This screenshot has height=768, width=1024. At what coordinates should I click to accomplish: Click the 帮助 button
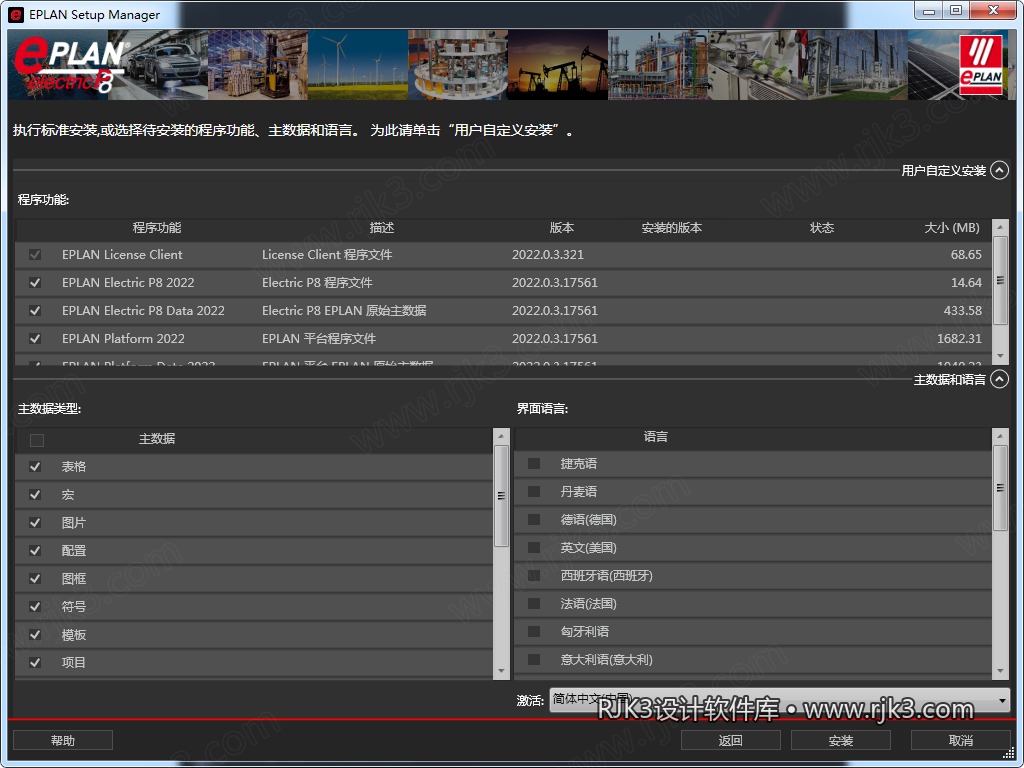pos(63,741)
